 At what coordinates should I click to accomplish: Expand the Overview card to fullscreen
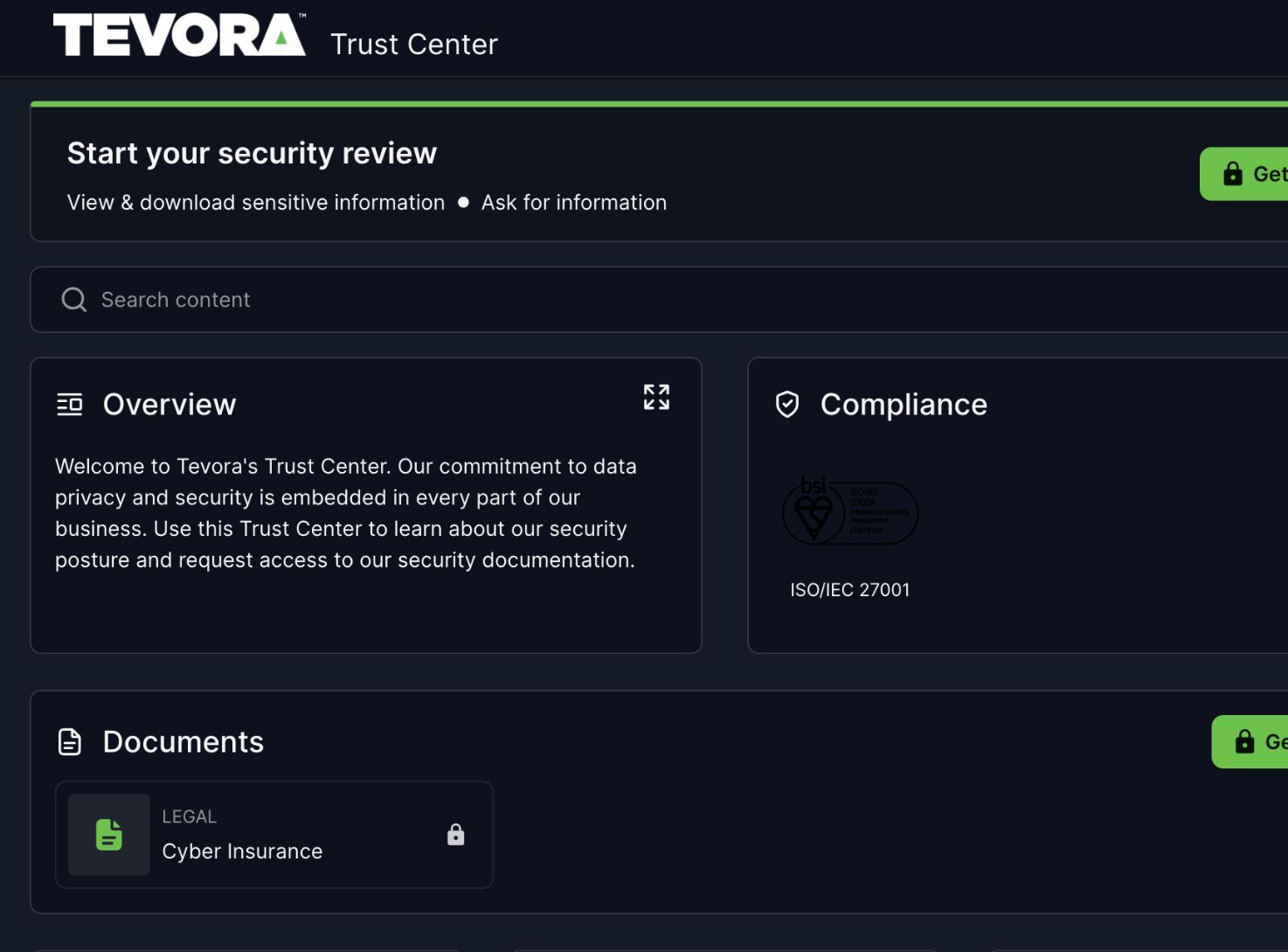pyautogui.click(x=656, y=397)
